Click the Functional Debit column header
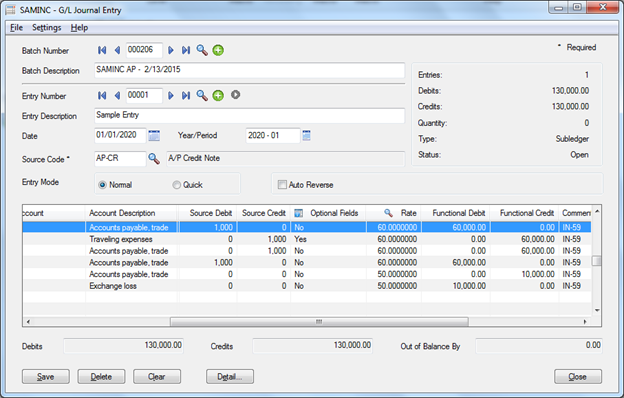This screenshot has width=624, height=398. pyautogui.click(x=456, y=213)
